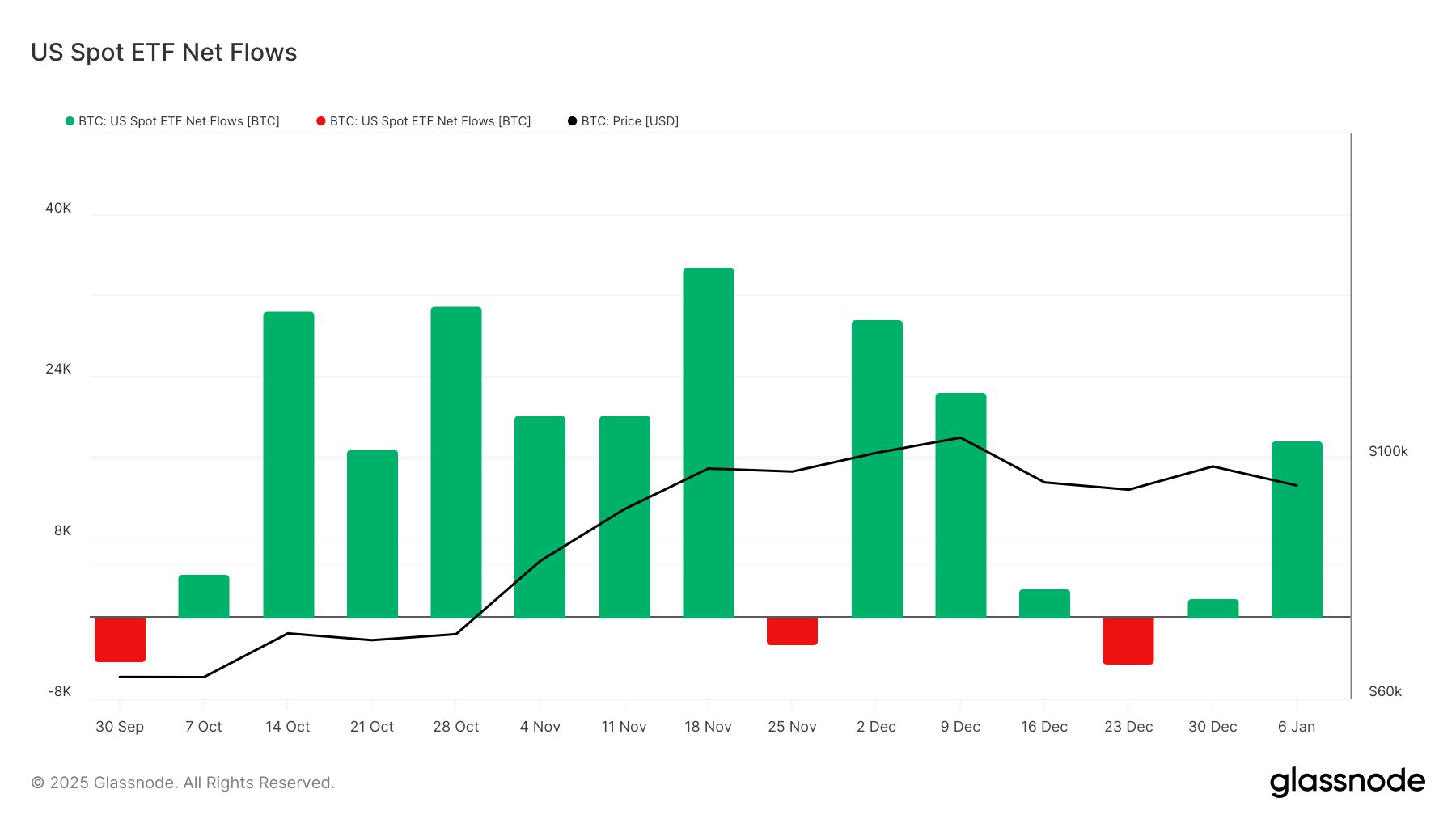Click the 14 Oct green inflow bar

288,465
